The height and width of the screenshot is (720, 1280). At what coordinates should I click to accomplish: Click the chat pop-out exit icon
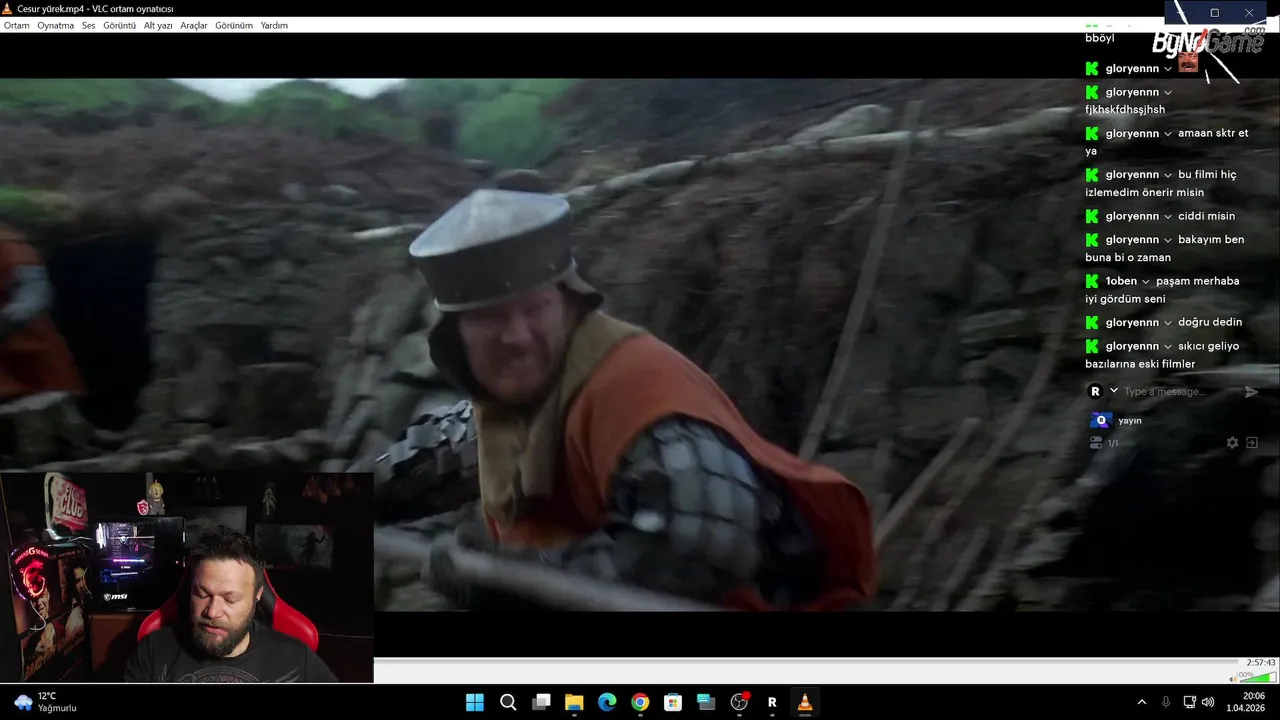point(1251,442)
